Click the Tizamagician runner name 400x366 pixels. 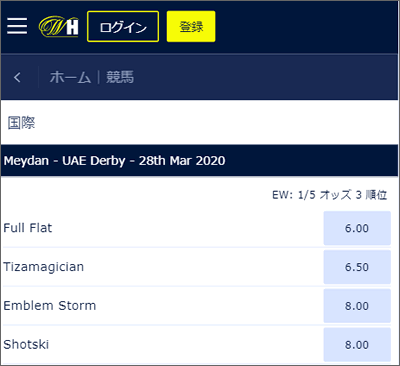coord(44,267)
